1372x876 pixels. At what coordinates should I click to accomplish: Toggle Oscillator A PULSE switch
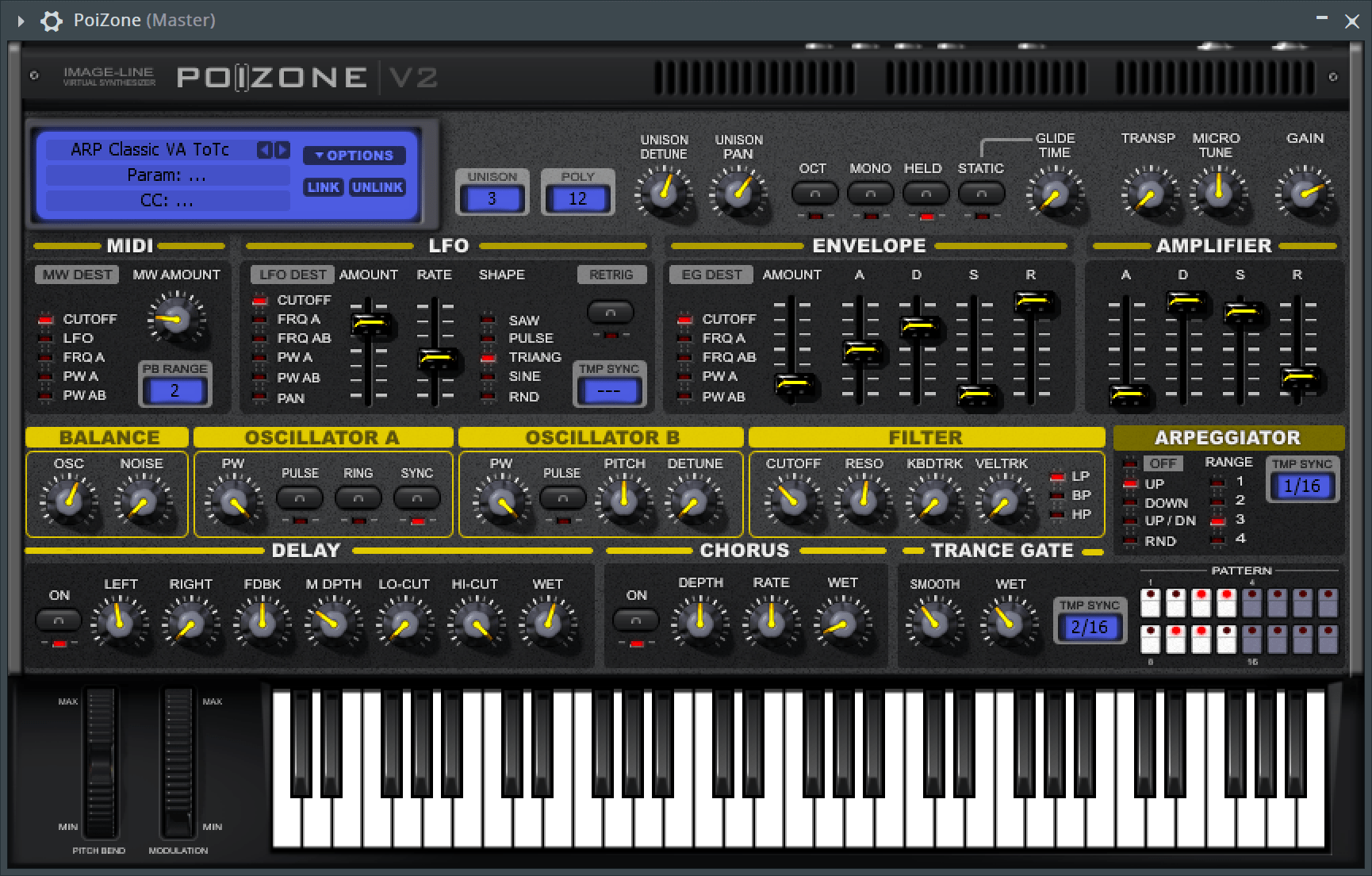tap(300, 498)
